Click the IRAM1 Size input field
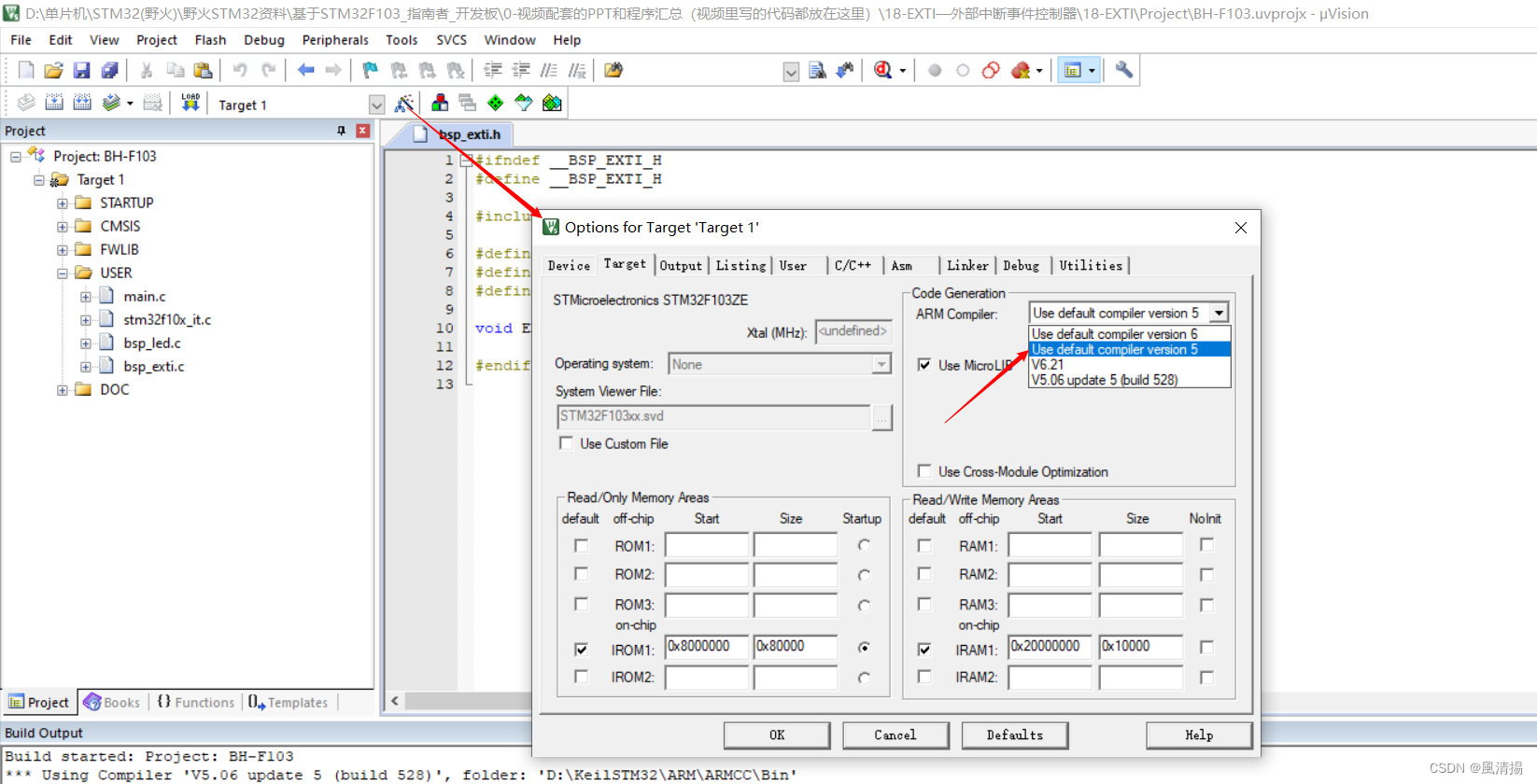 point(1141,647)
